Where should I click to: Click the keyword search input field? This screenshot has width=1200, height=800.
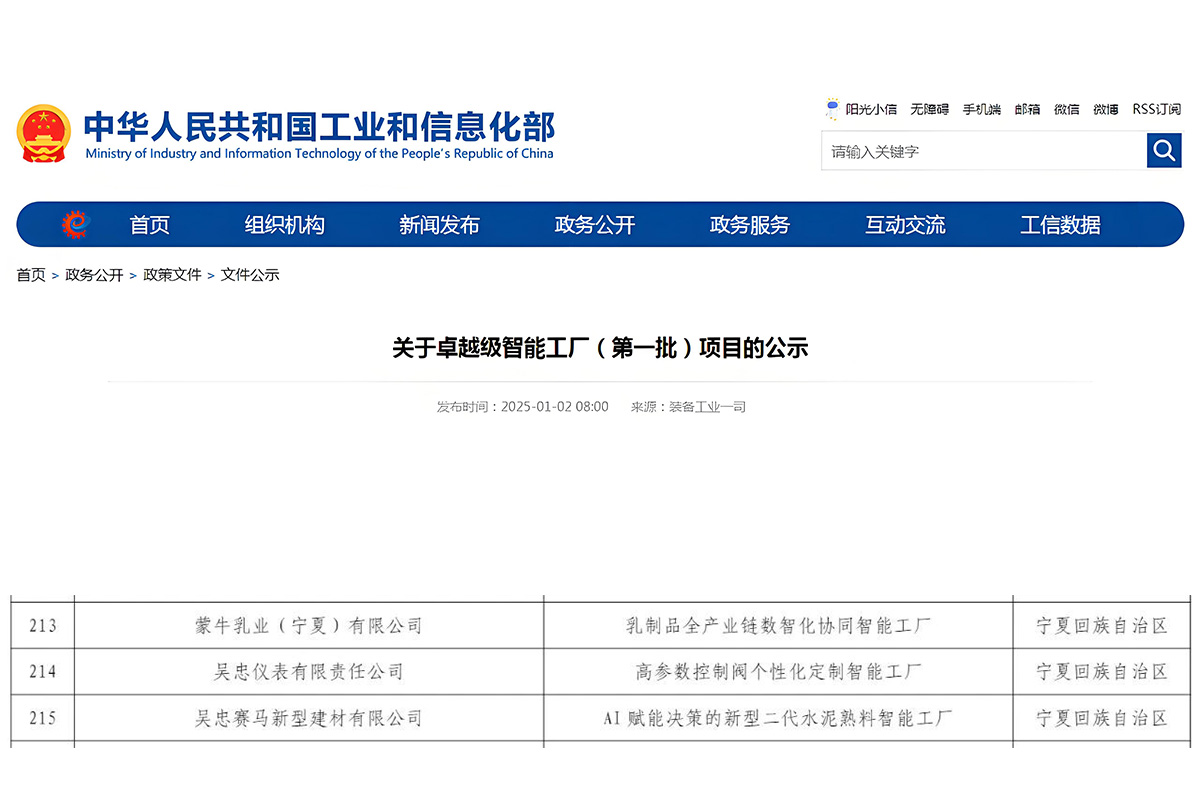click(983, 152)
